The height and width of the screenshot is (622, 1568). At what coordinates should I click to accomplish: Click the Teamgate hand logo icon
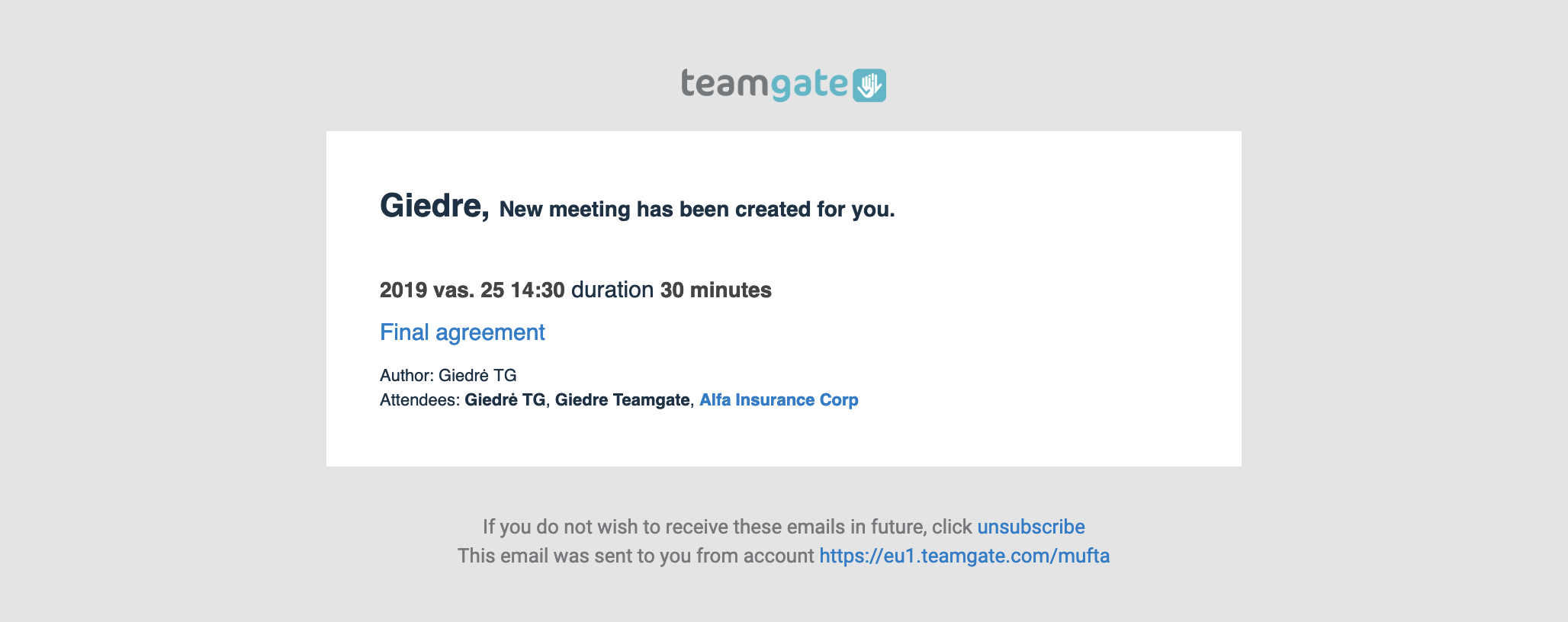[x=869, y=85]
